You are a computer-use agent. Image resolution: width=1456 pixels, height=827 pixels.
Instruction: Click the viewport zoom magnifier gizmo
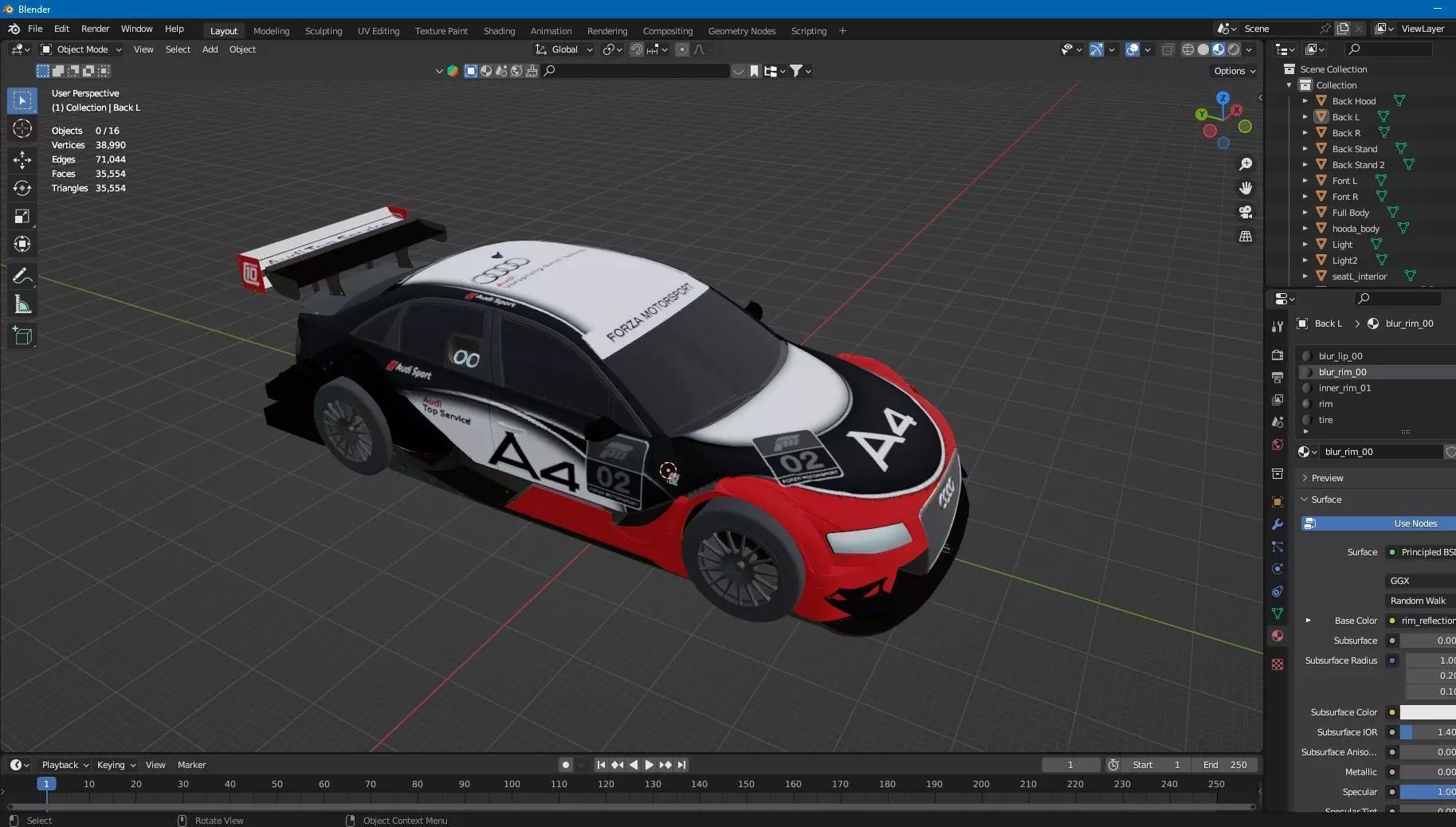pyautogui.click(x=1245, y=164)
